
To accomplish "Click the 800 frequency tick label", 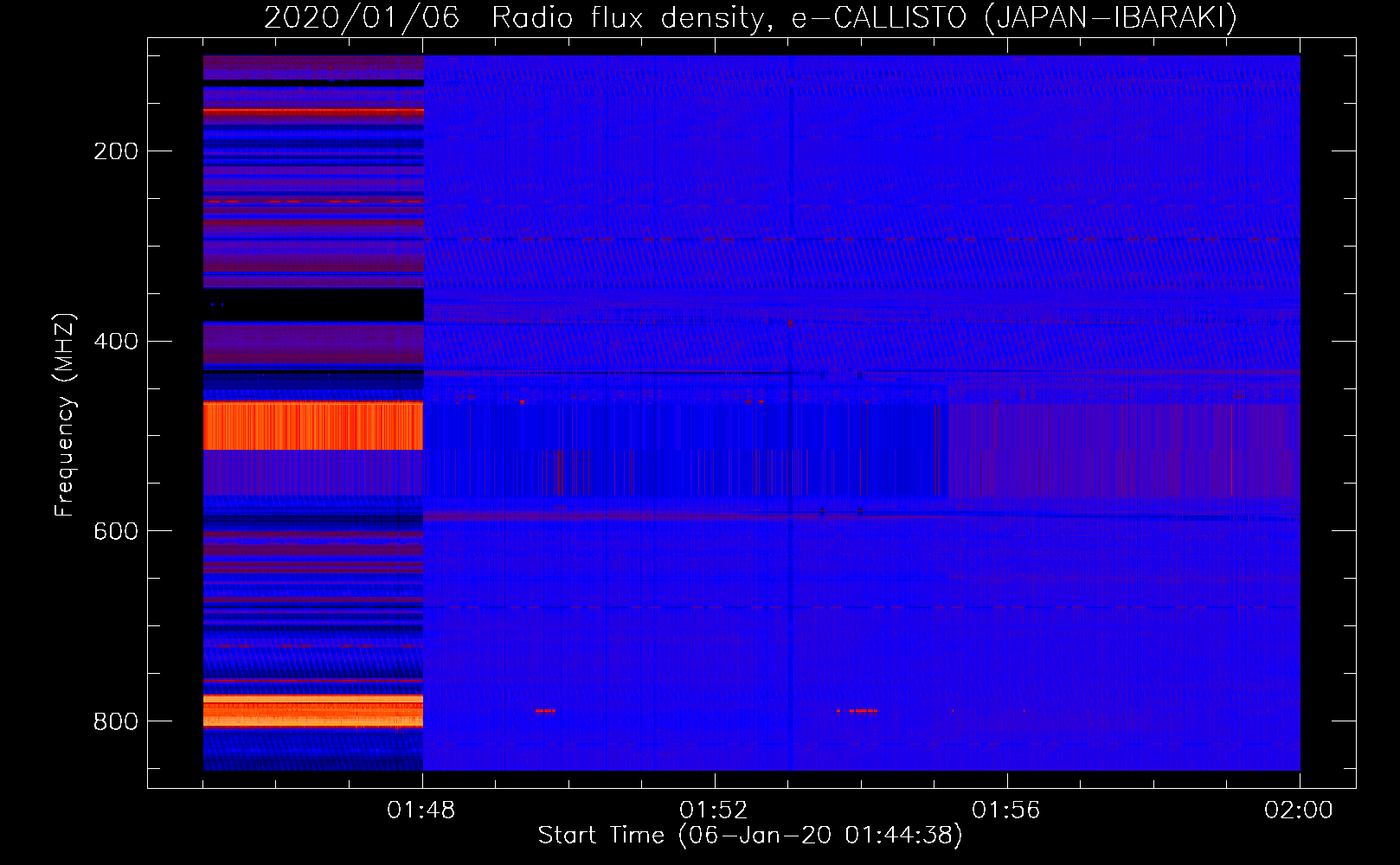I will tap(116, 721).
